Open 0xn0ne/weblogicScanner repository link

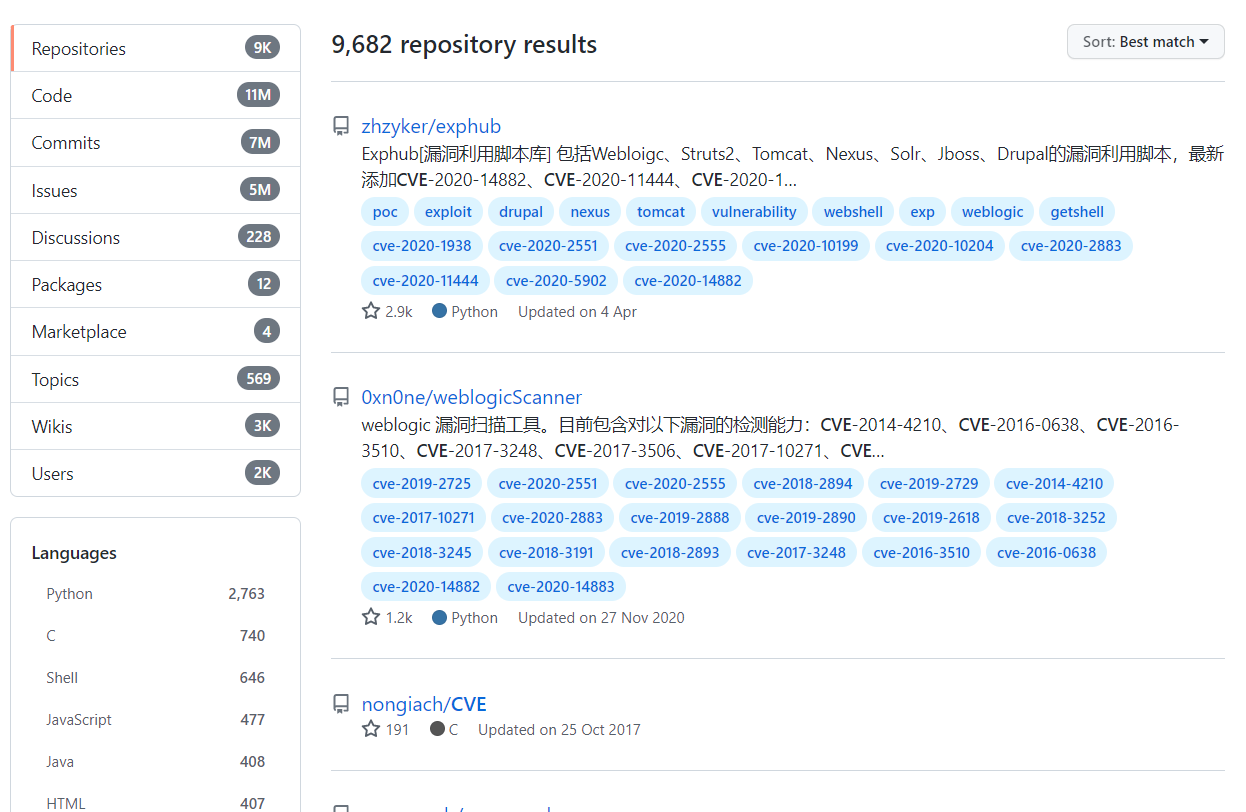coord(471,396)
